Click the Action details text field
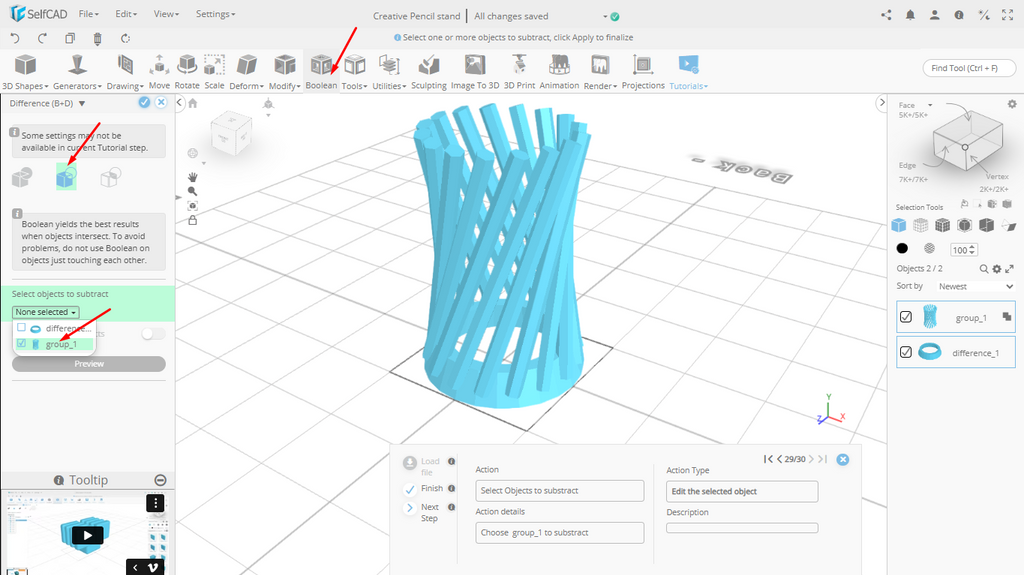 tap(560, 533)
